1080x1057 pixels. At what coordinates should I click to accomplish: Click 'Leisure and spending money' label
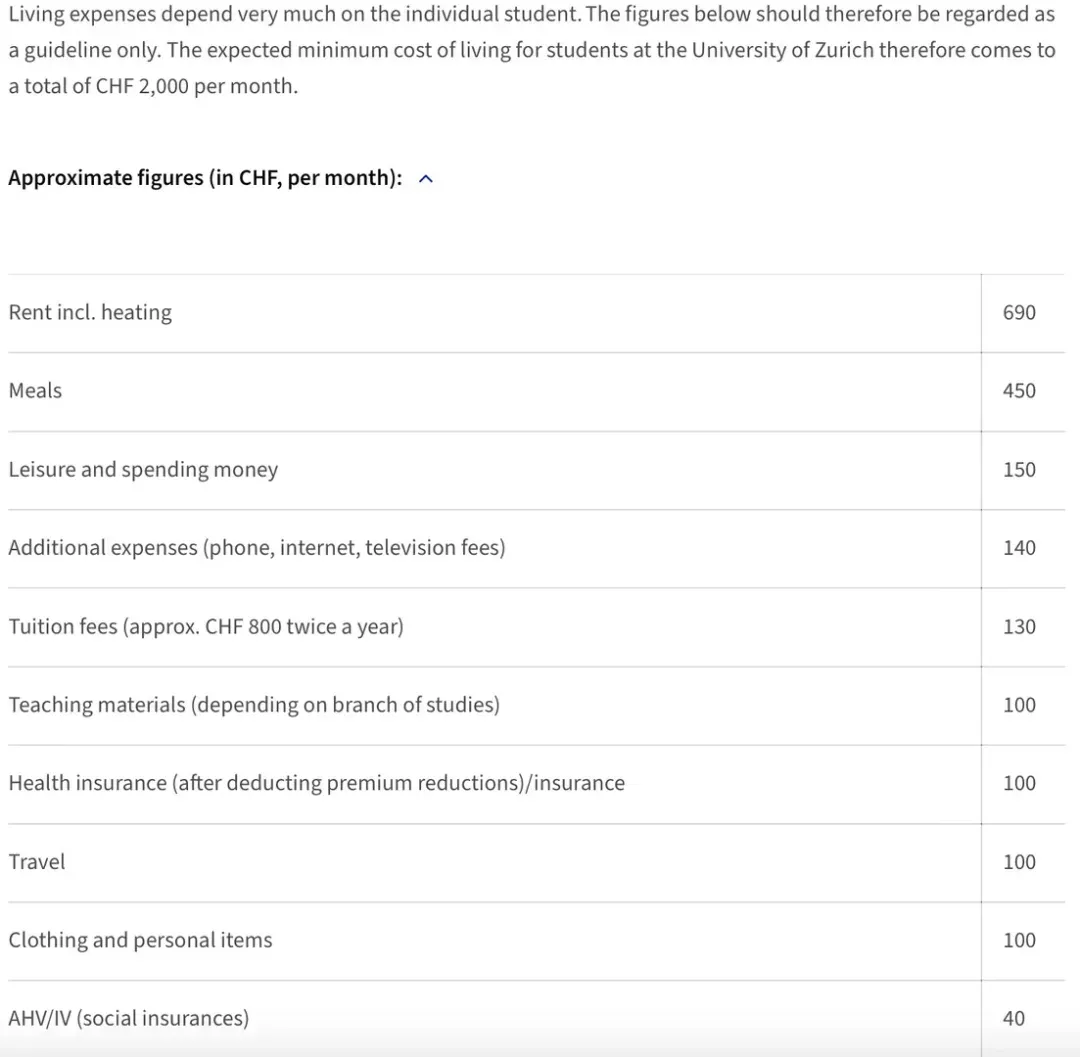143,469
